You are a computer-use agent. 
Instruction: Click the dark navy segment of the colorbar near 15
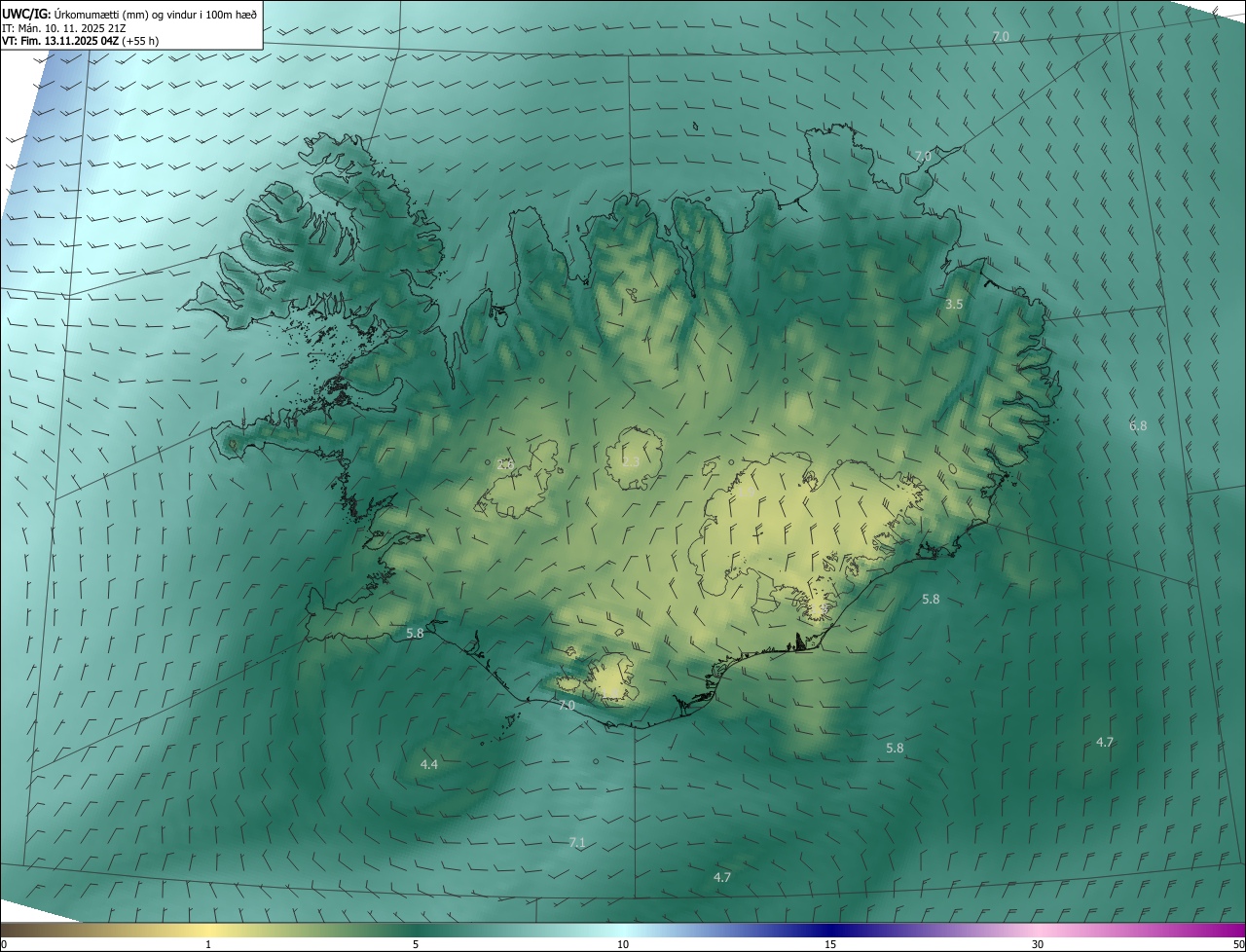tap(830, 930)
